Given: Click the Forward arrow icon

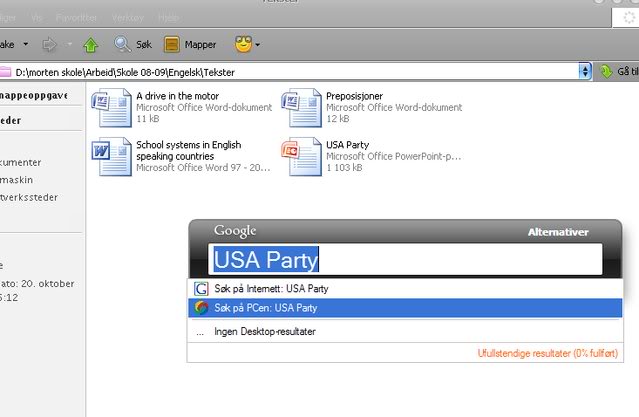Looking at the screenshot, I should click(x=49, y=44).
